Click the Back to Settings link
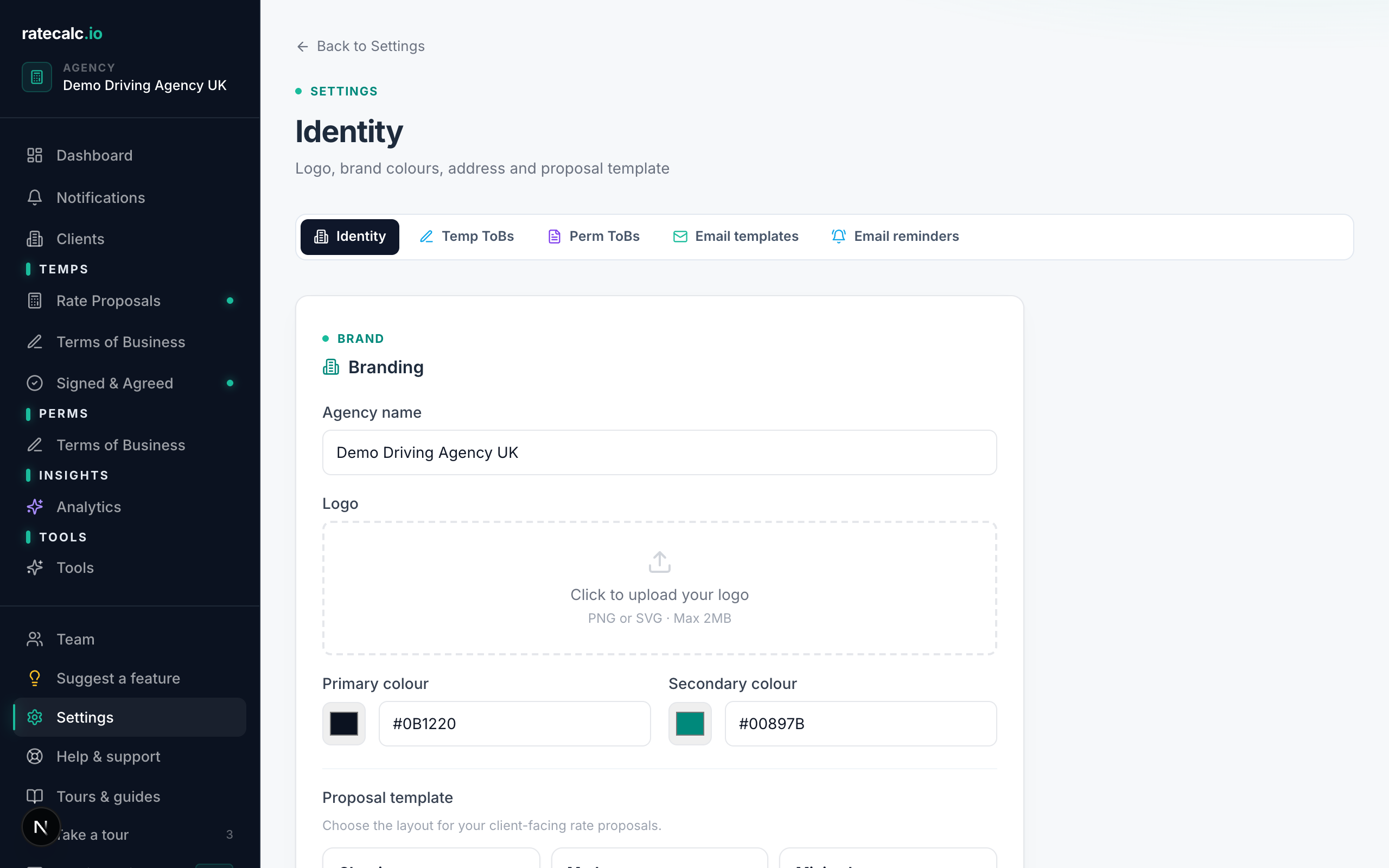This screenshot has height=868, width=1389. [360, 47]
